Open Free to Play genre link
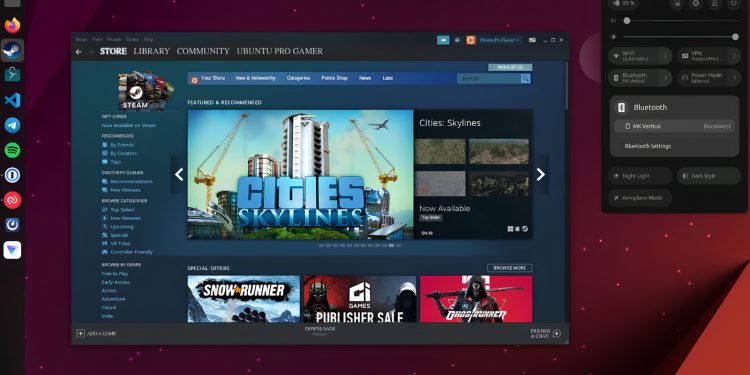 coord(115,274)
